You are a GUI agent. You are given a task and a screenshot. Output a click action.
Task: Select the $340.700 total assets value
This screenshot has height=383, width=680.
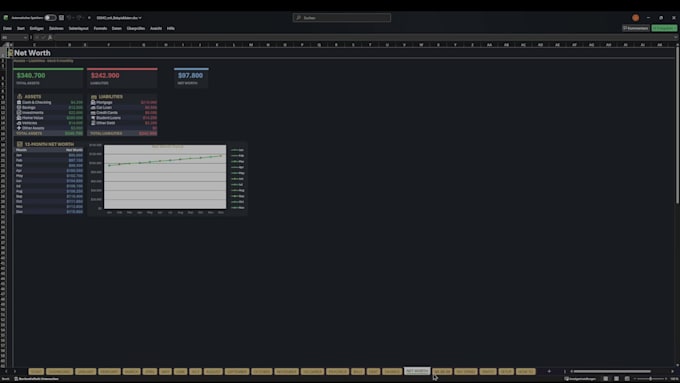[31, 75]
